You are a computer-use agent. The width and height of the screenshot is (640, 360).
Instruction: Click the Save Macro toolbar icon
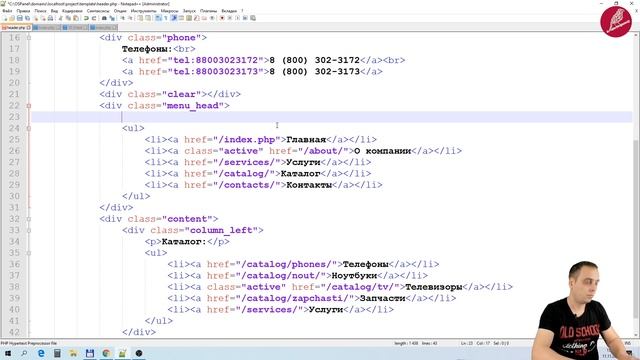(x=253, y=18)
